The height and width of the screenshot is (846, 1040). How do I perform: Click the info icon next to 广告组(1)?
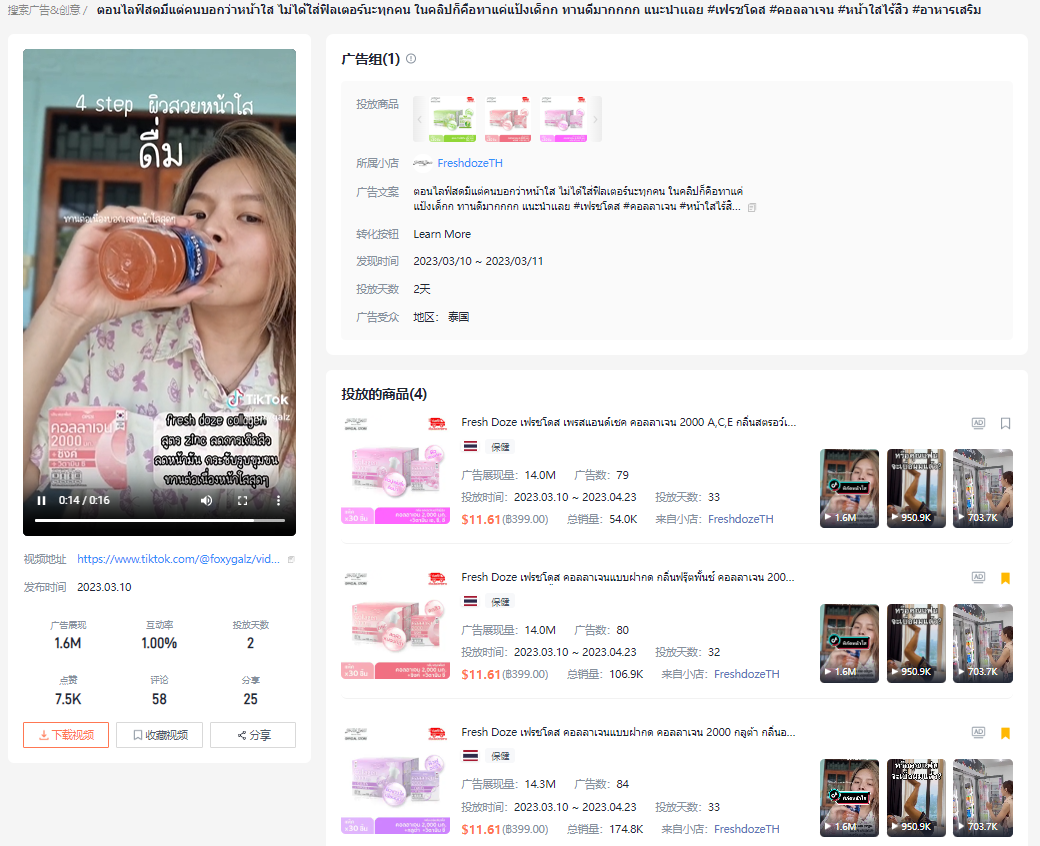pos(411,59)
